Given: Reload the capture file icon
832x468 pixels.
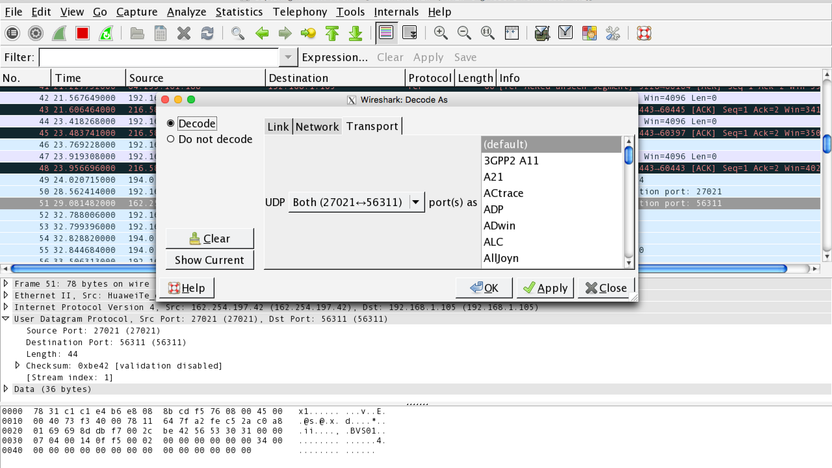Looking at the screenshot, I should (x=207, y=33).
